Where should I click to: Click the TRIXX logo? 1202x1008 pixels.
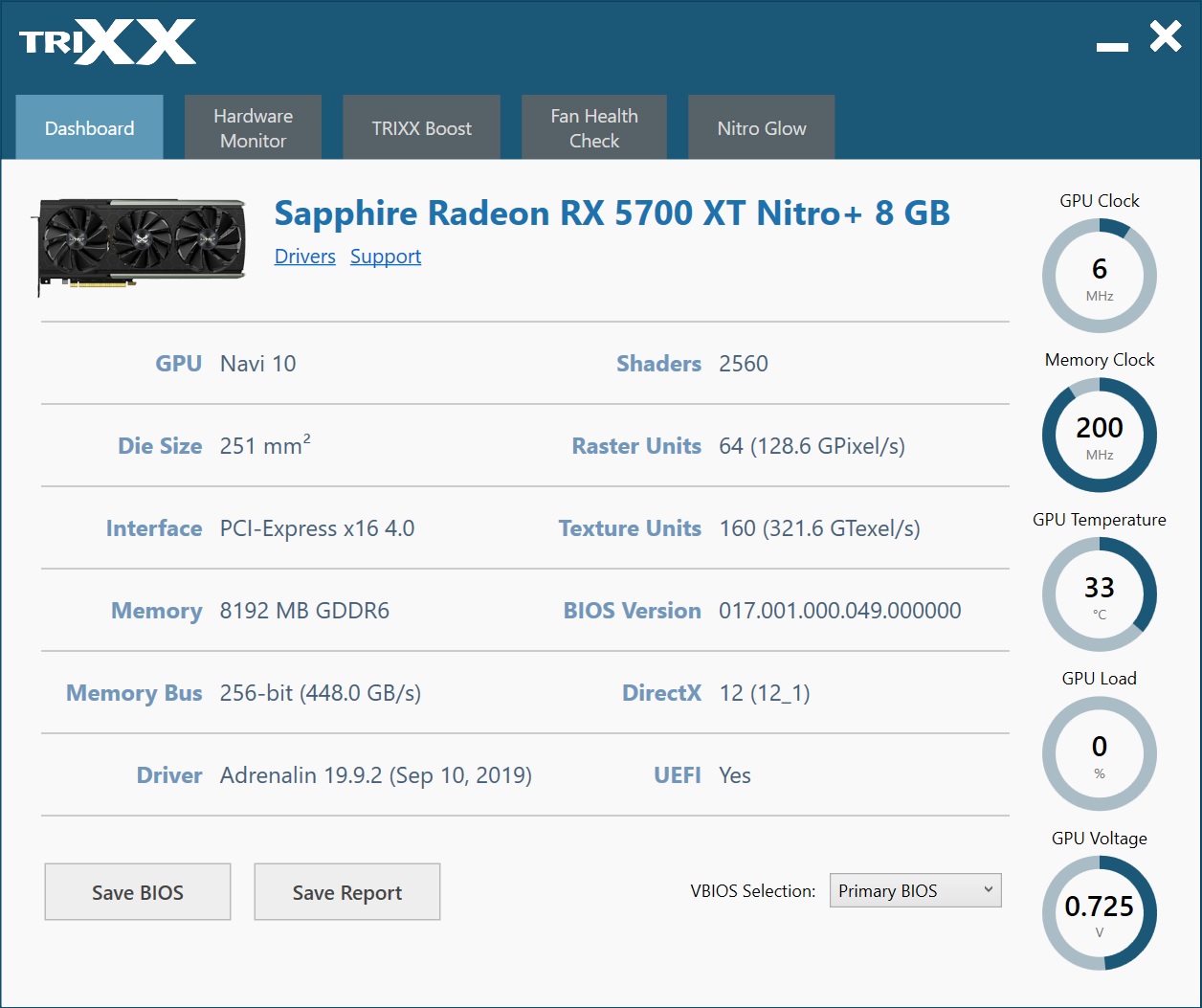107,42
